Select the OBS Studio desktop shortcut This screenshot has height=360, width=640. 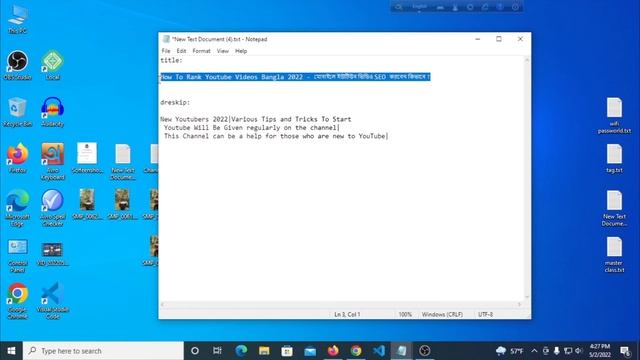18,65
